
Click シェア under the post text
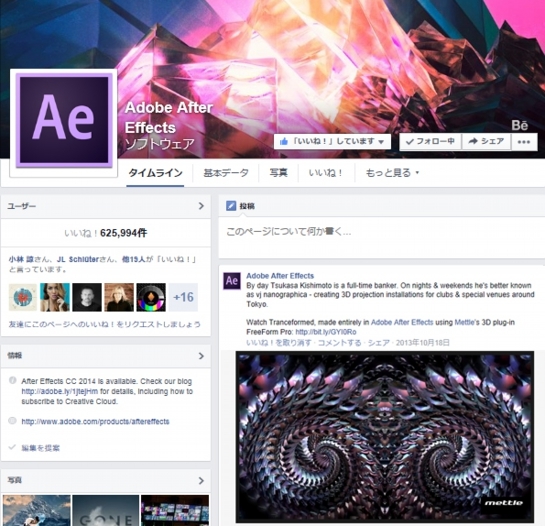379,343
